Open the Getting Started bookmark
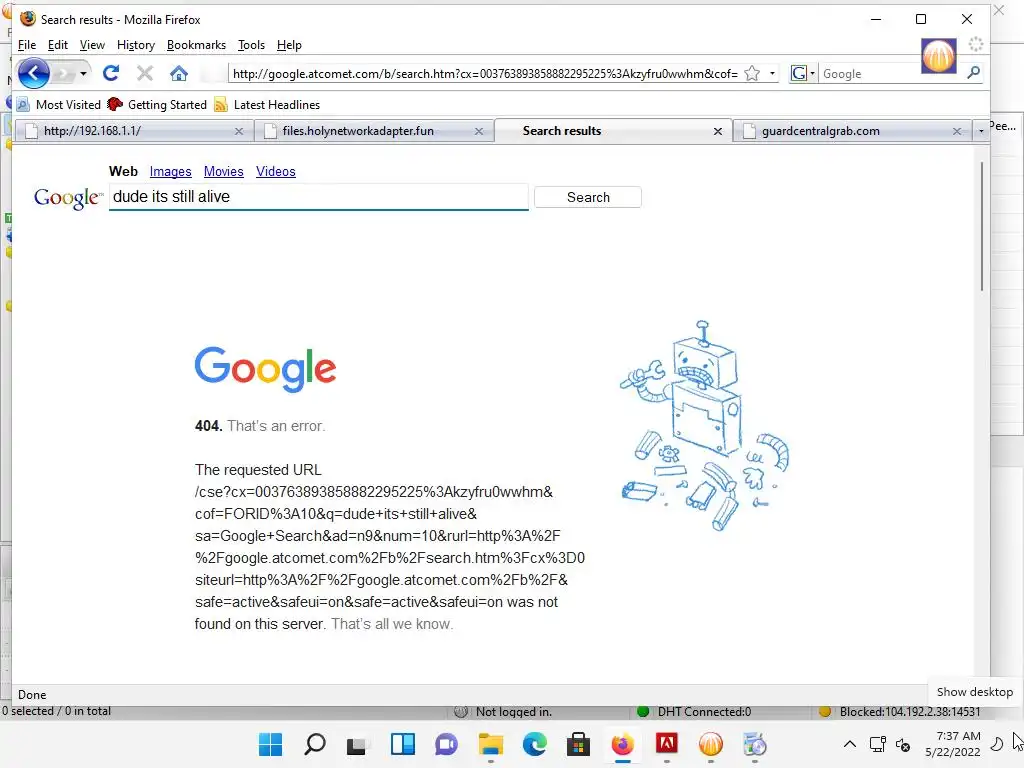This screenshot has width=1024, height=768. [157, 104]
